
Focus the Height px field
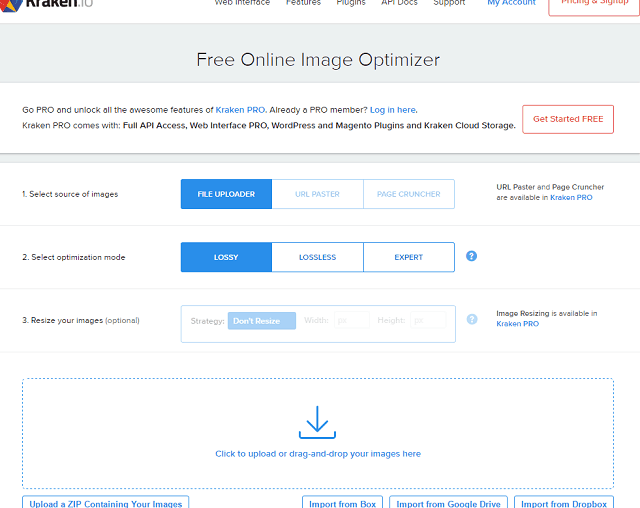428,320
